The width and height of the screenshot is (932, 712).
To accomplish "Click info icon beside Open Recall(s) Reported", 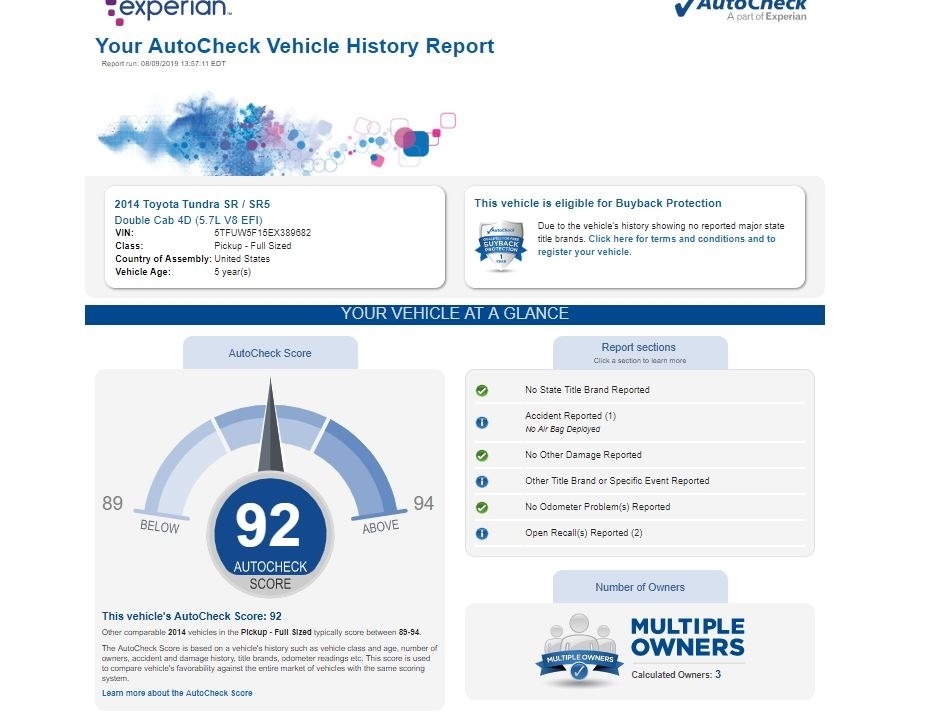I will 482,533.
